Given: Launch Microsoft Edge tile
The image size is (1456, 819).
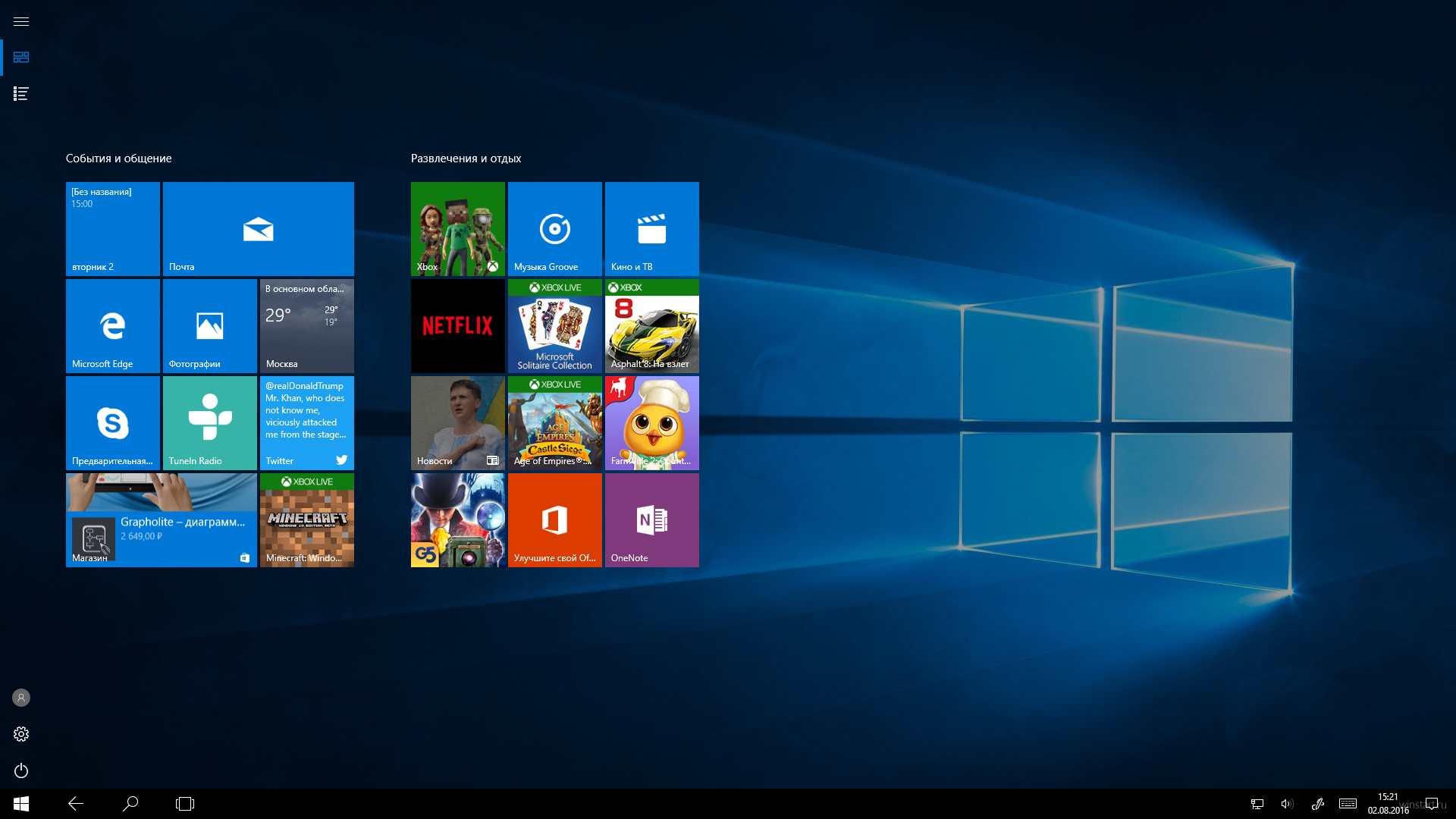Looking at the screenshot, I should [113, 326].
